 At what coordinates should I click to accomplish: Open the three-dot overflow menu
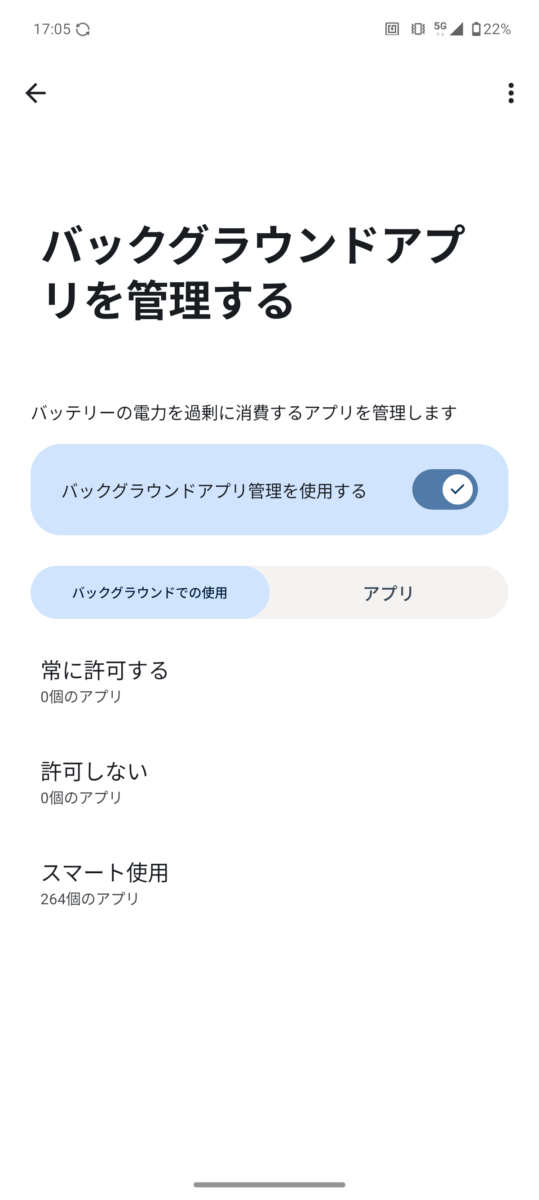[511, 93]
